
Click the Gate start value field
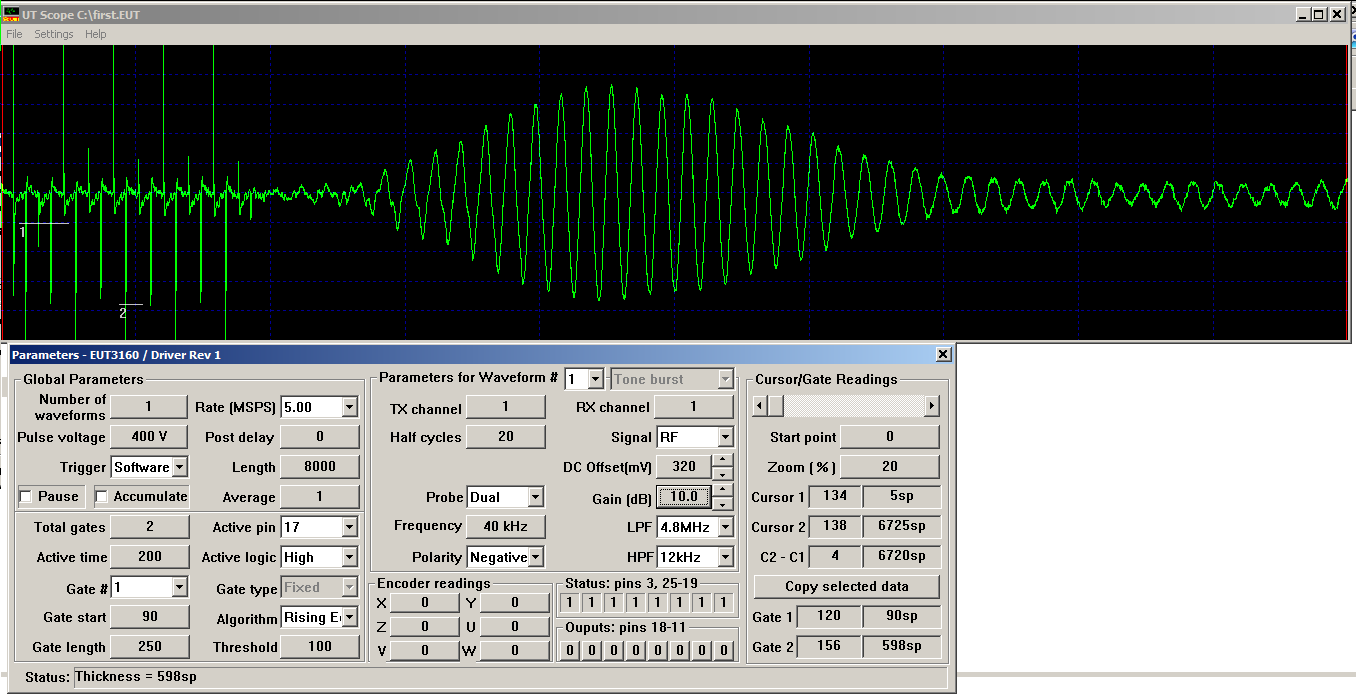click(149, 617)
